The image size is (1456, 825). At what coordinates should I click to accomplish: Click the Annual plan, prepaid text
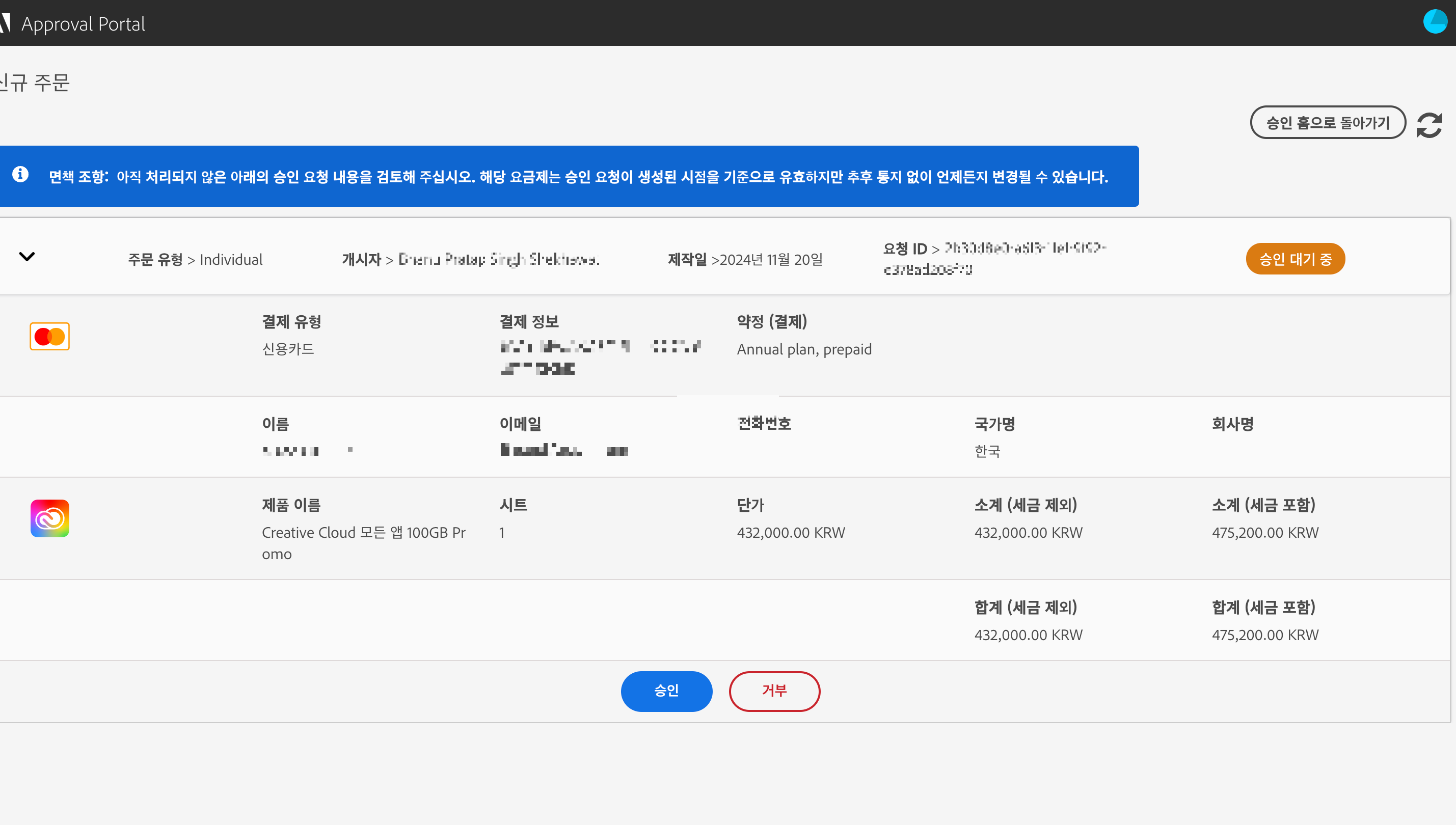804,349
